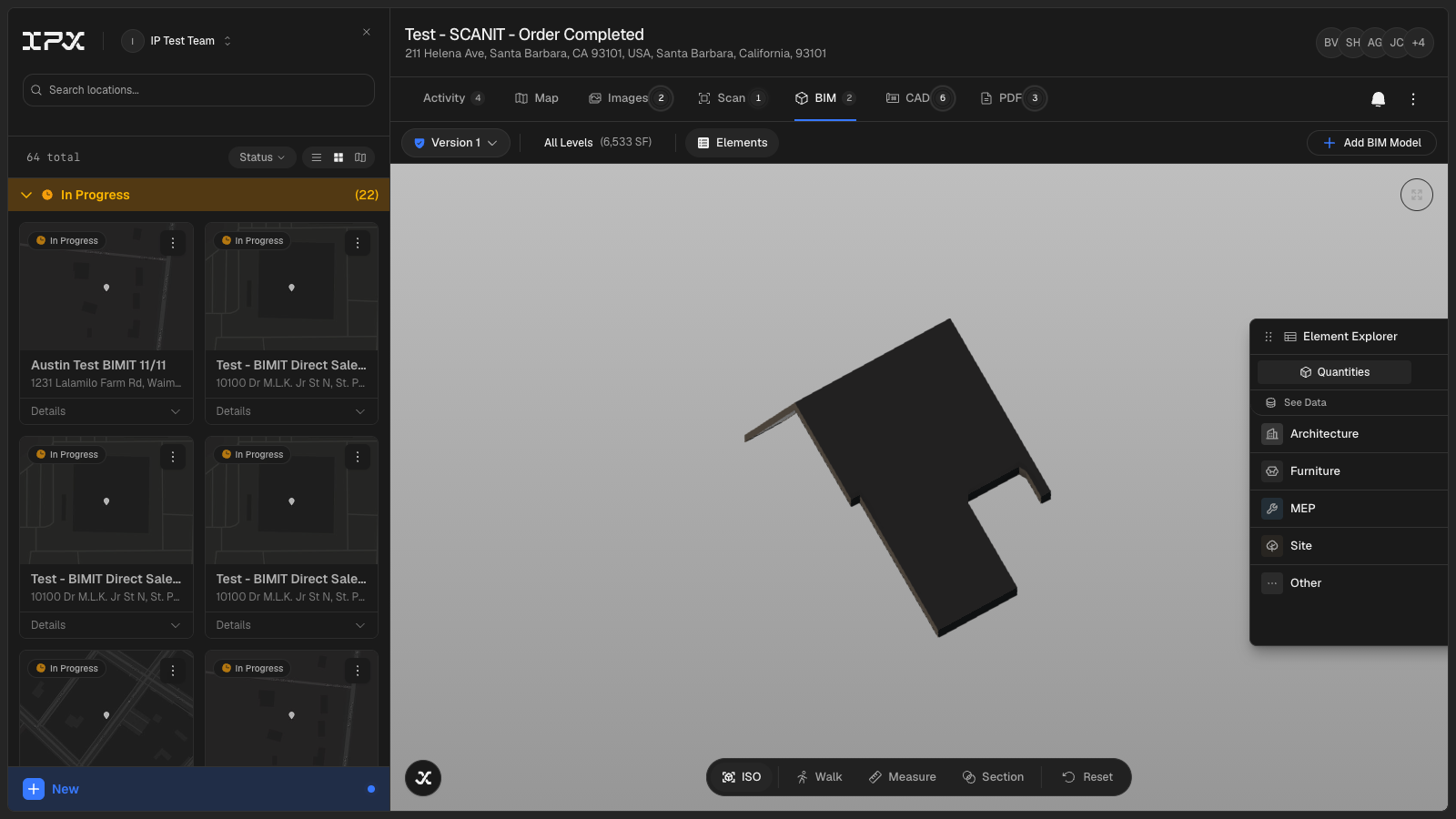The width and height of the screenshot is (1456, 819).
Task: Select the Furniture category
Action: (x=1349, y=471)
